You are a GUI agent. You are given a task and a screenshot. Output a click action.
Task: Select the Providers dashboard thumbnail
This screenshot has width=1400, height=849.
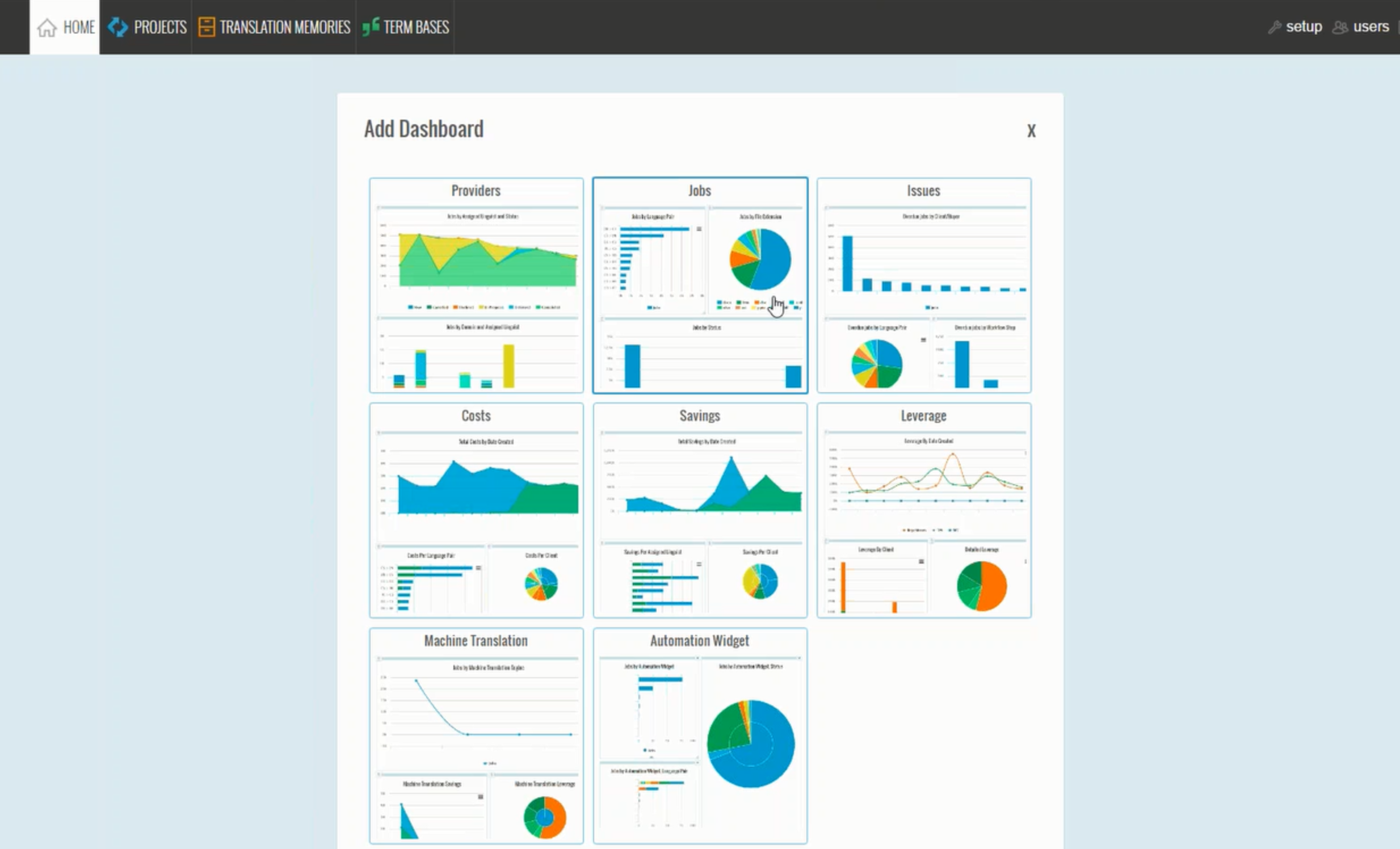click(x=476, y=285)
